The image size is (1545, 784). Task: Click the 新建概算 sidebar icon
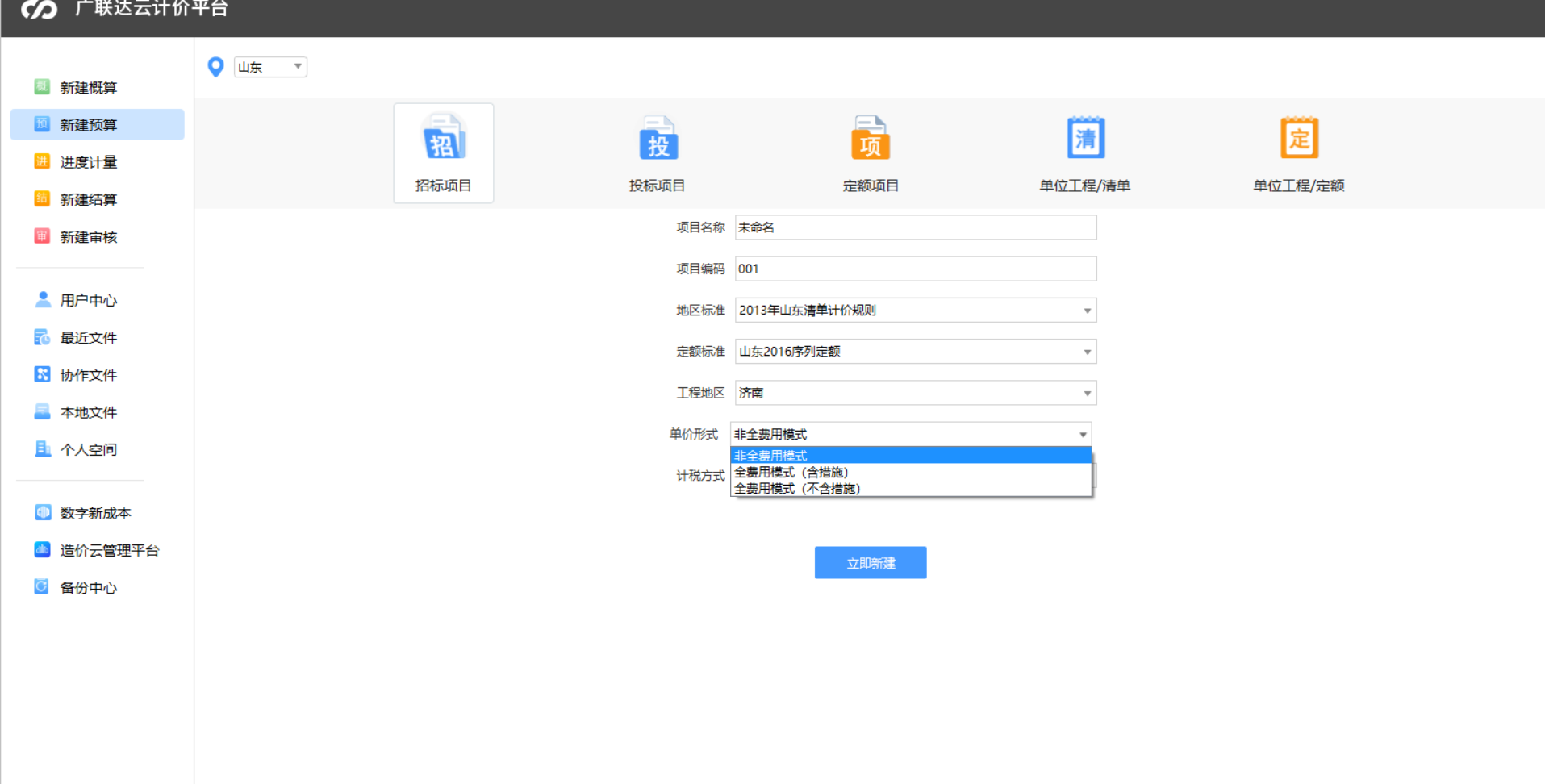(x=42, y=86)
